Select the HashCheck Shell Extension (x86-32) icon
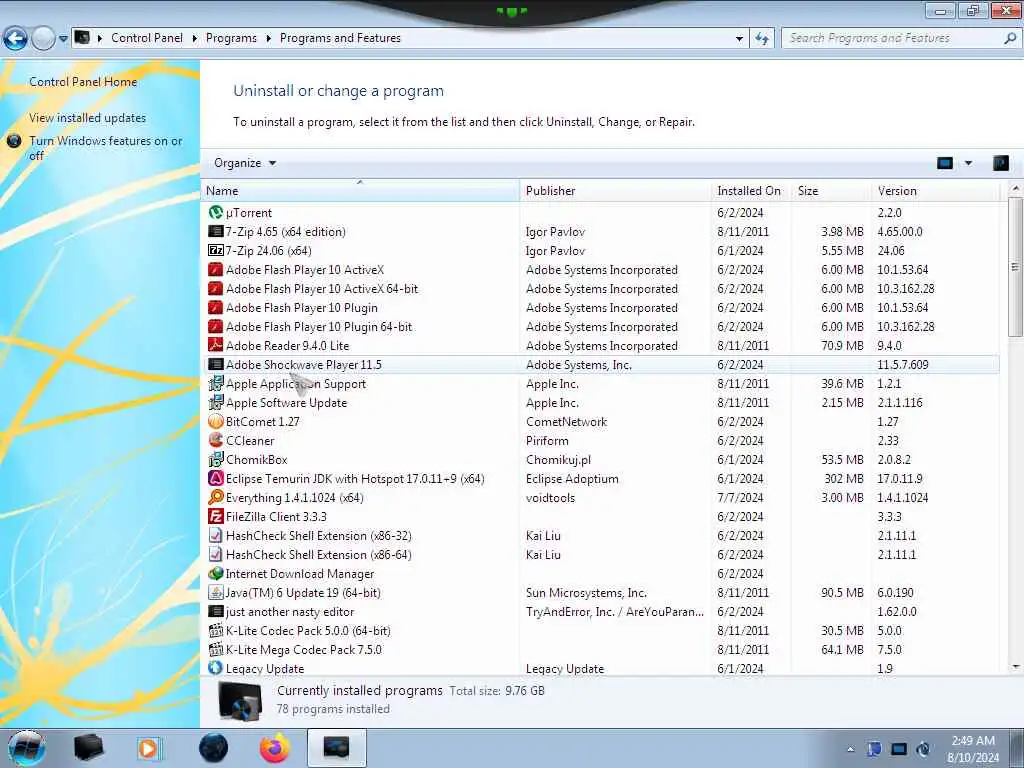Image resolution: width=1024 pixels, height=768 pixels. [x=216, y=536]
